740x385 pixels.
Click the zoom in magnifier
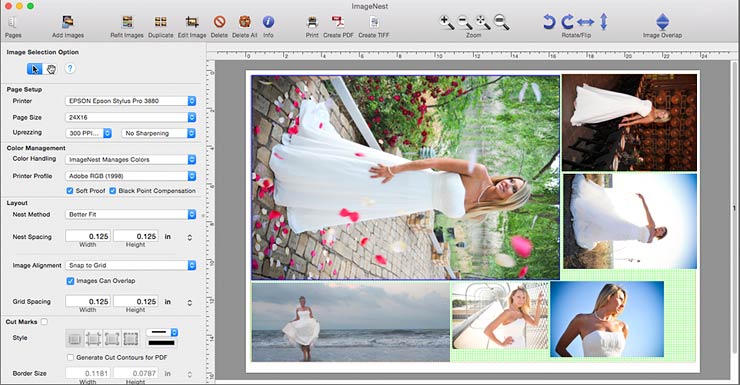pos(446,22)
